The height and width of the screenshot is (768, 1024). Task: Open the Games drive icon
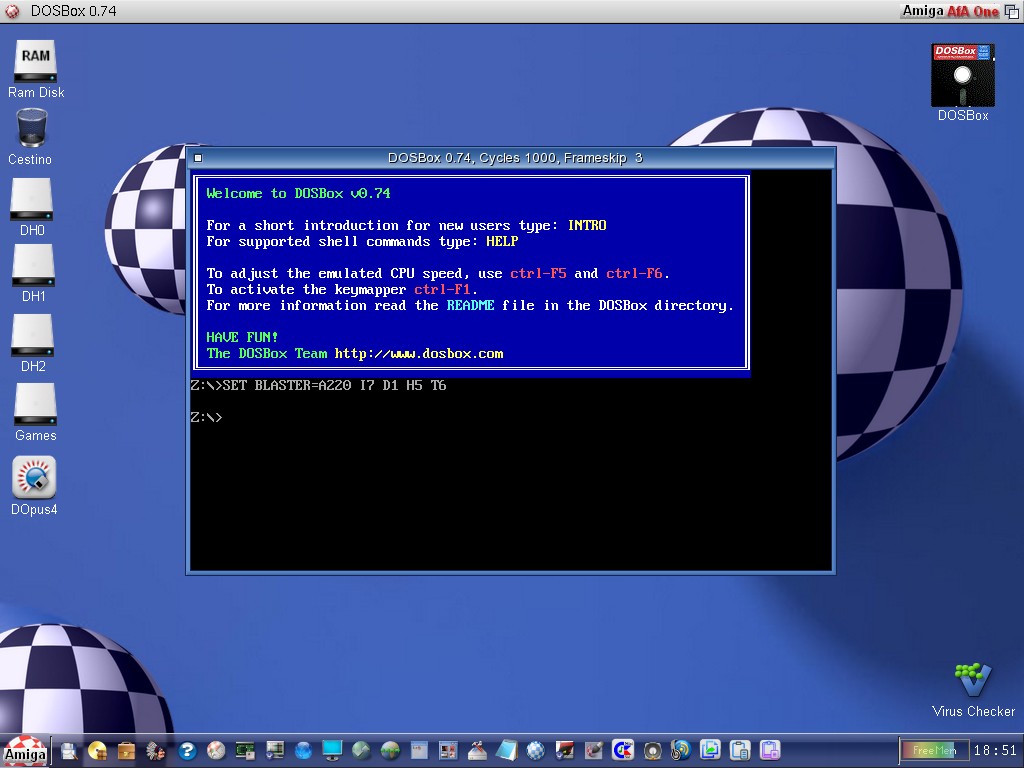tap(35, 405)
